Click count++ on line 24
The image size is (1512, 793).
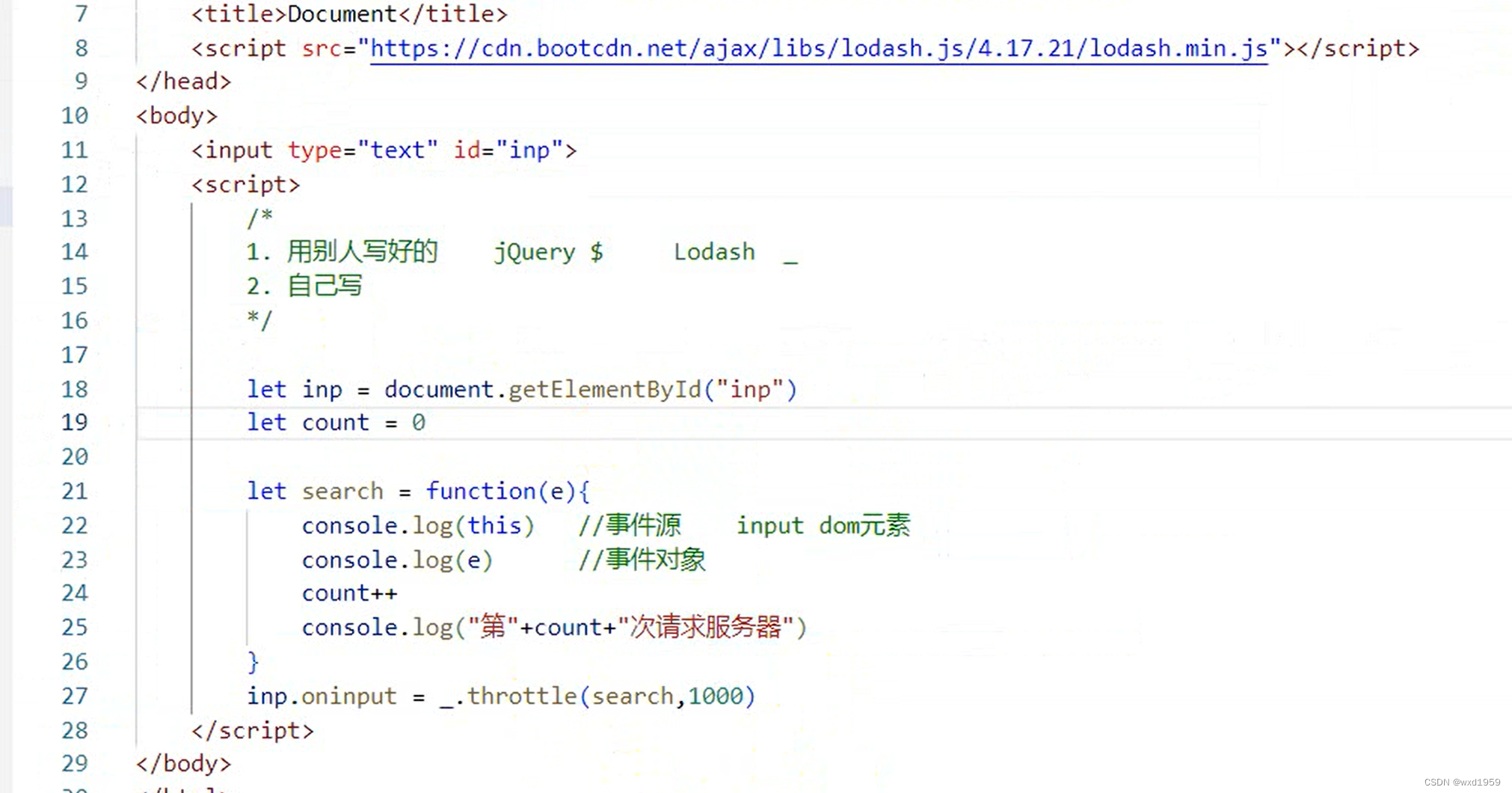pyautogui.click(x=349, y=593)
